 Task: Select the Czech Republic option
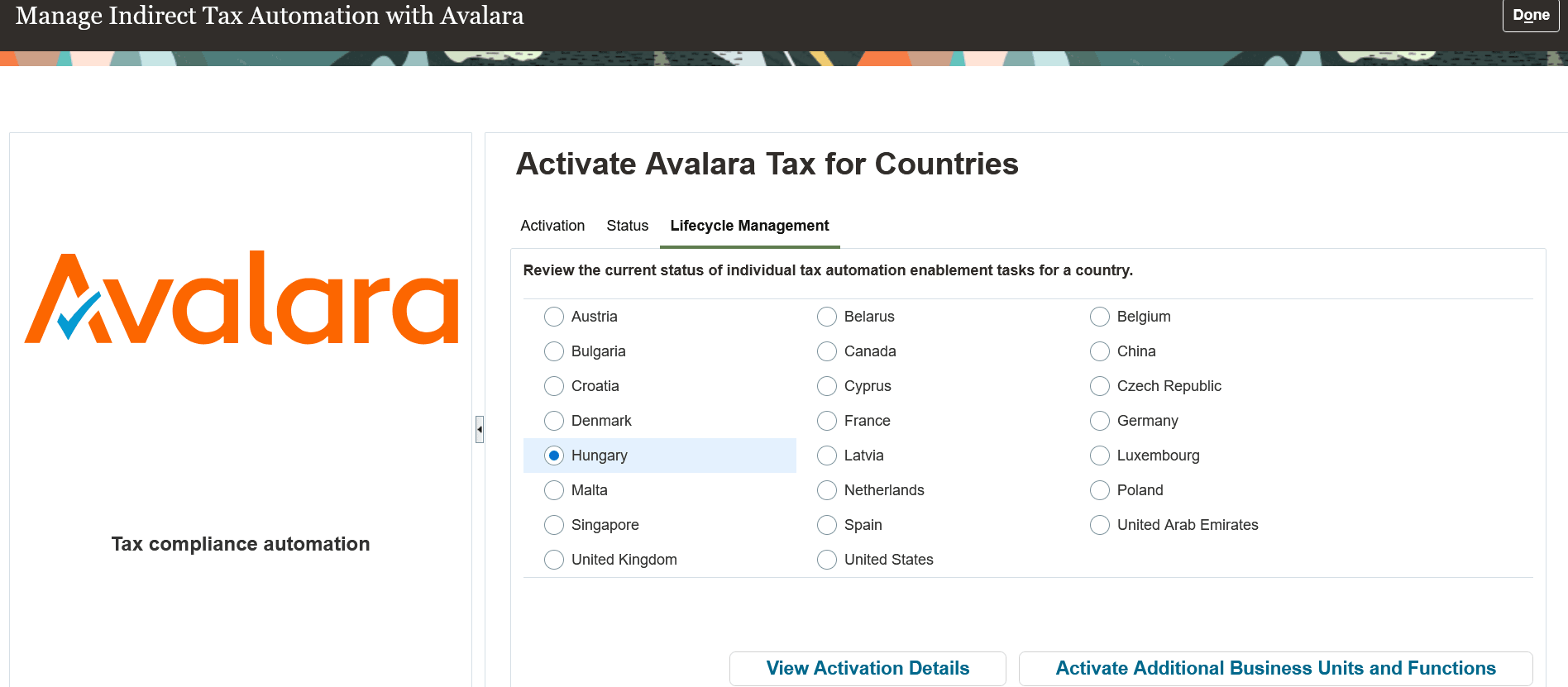coord(1100,386)
